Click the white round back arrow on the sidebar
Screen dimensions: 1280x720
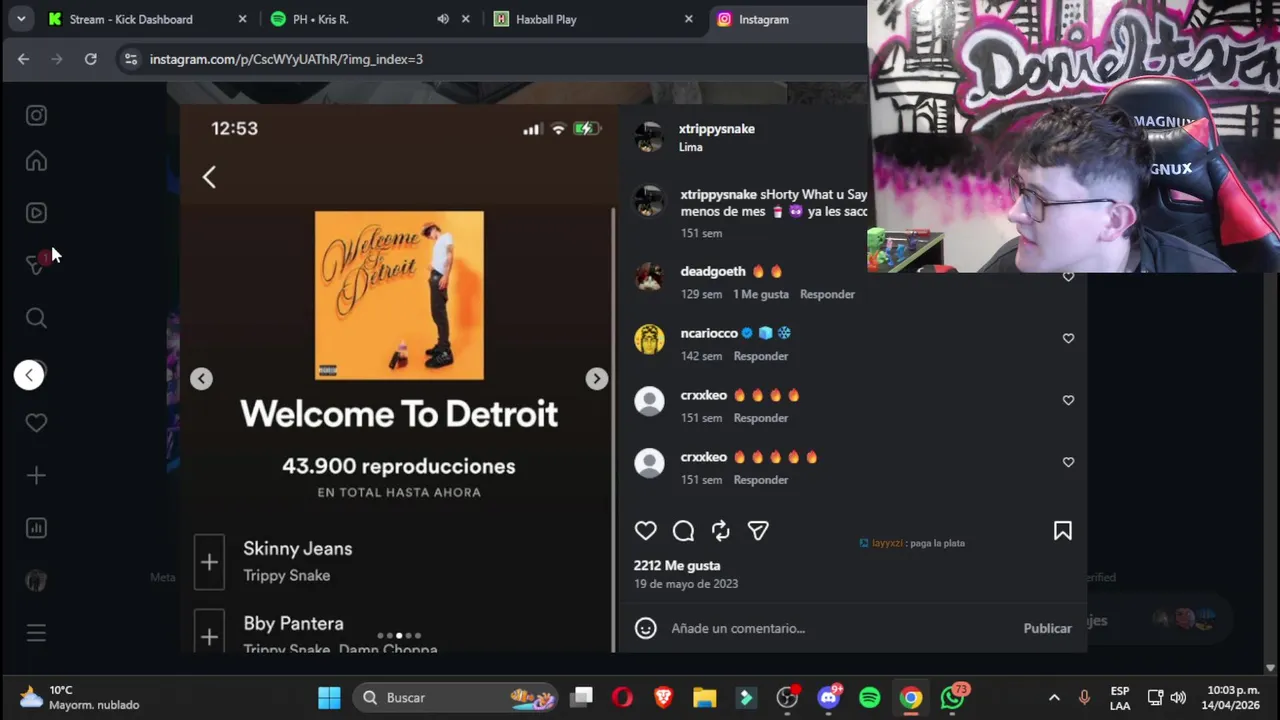click(x=29, y=375)
